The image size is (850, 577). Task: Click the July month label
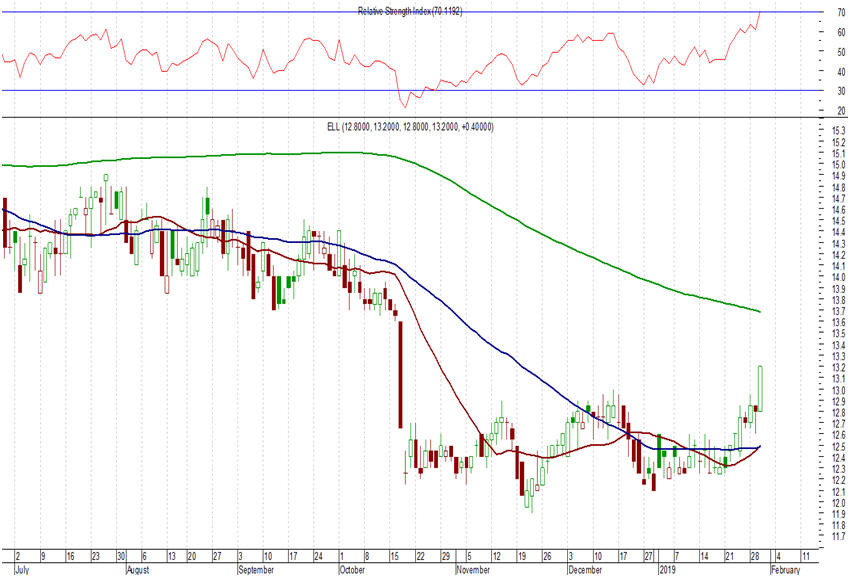21,570
